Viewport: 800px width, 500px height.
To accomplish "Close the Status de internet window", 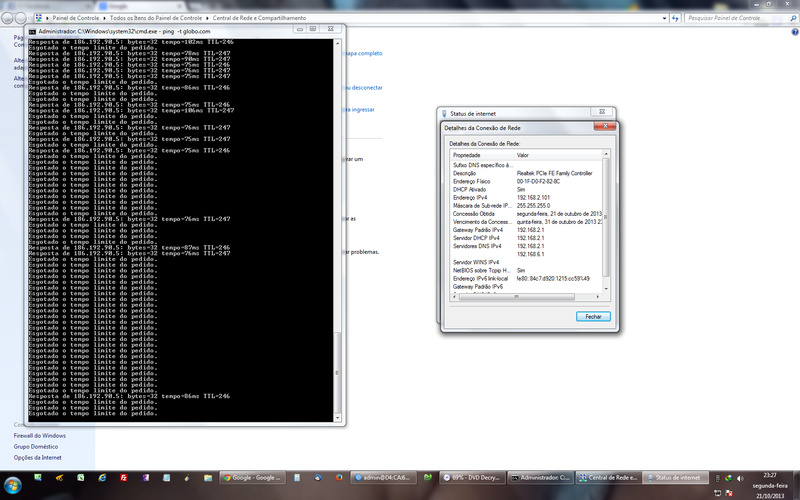I will (x=602, y=112).
